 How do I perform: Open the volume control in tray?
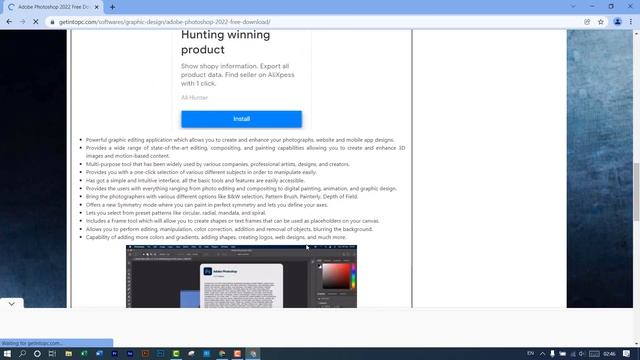point(582,353)
